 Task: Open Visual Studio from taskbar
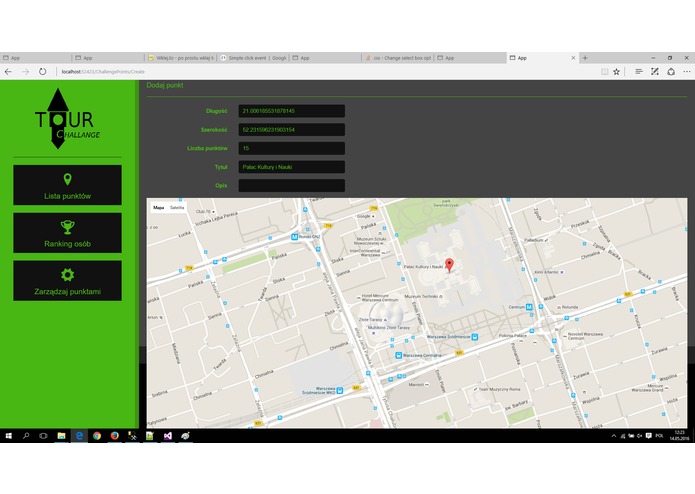168,436
